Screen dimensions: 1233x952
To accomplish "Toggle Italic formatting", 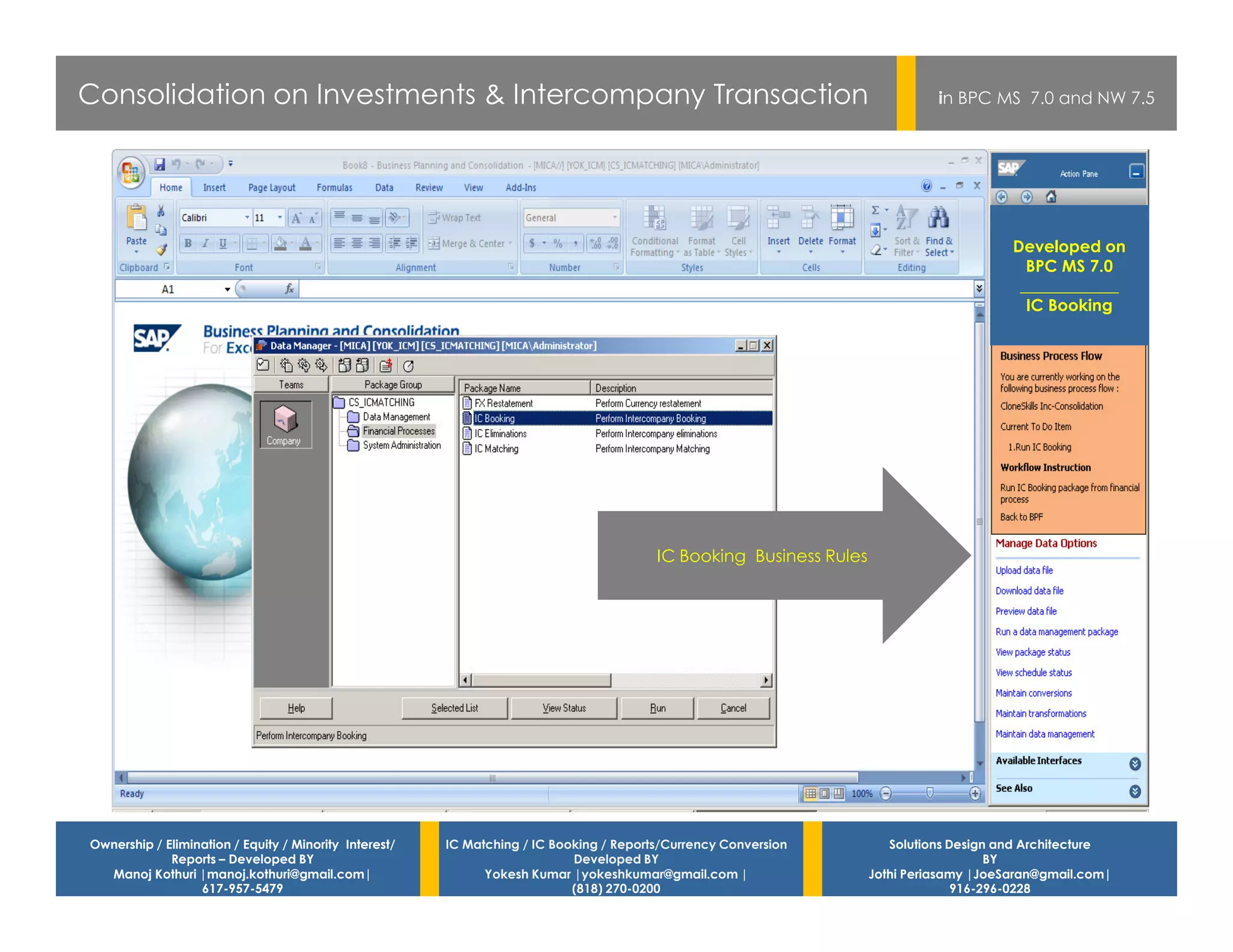I will [x=205, y=243].
